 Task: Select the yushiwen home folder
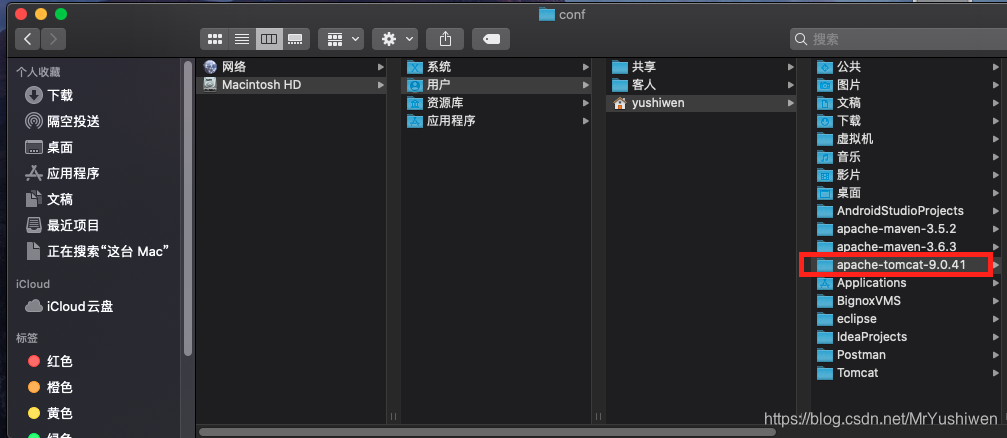pyautogui.click(x=702, y=103)
